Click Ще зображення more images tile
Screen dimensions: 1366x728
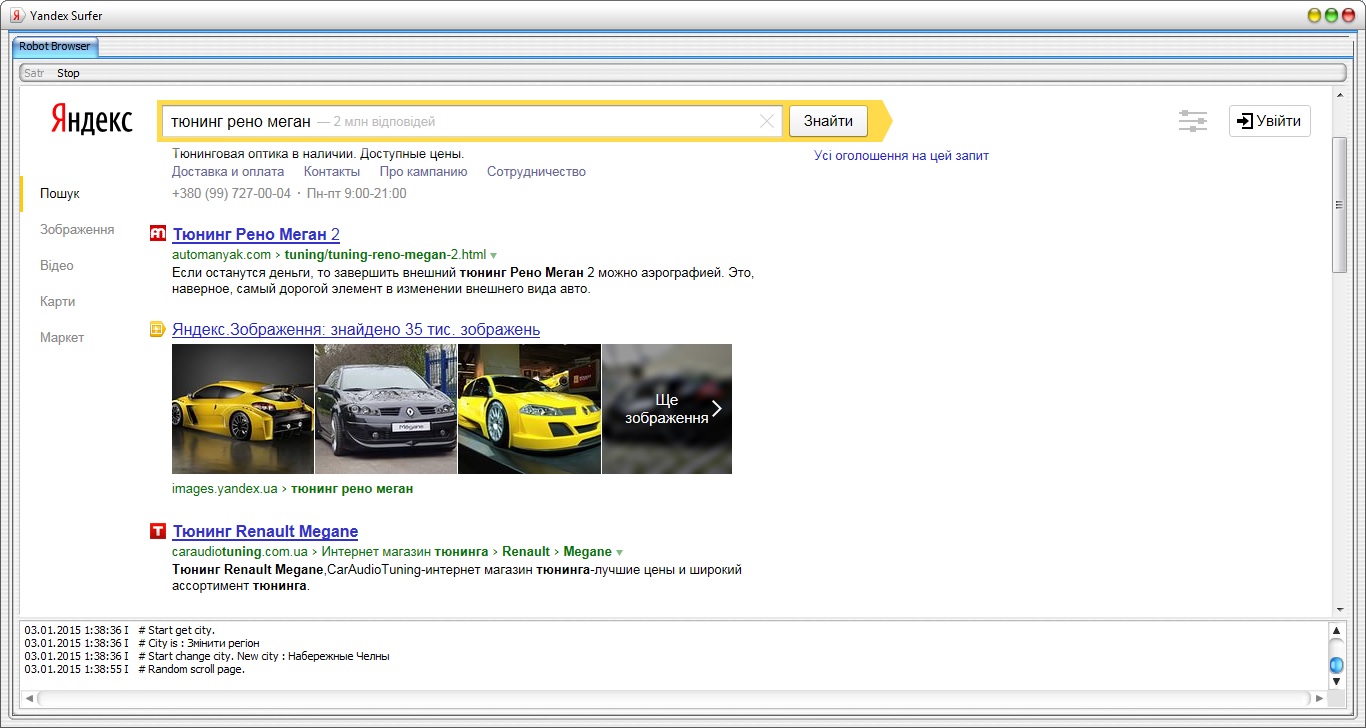(x=667, y=409)
